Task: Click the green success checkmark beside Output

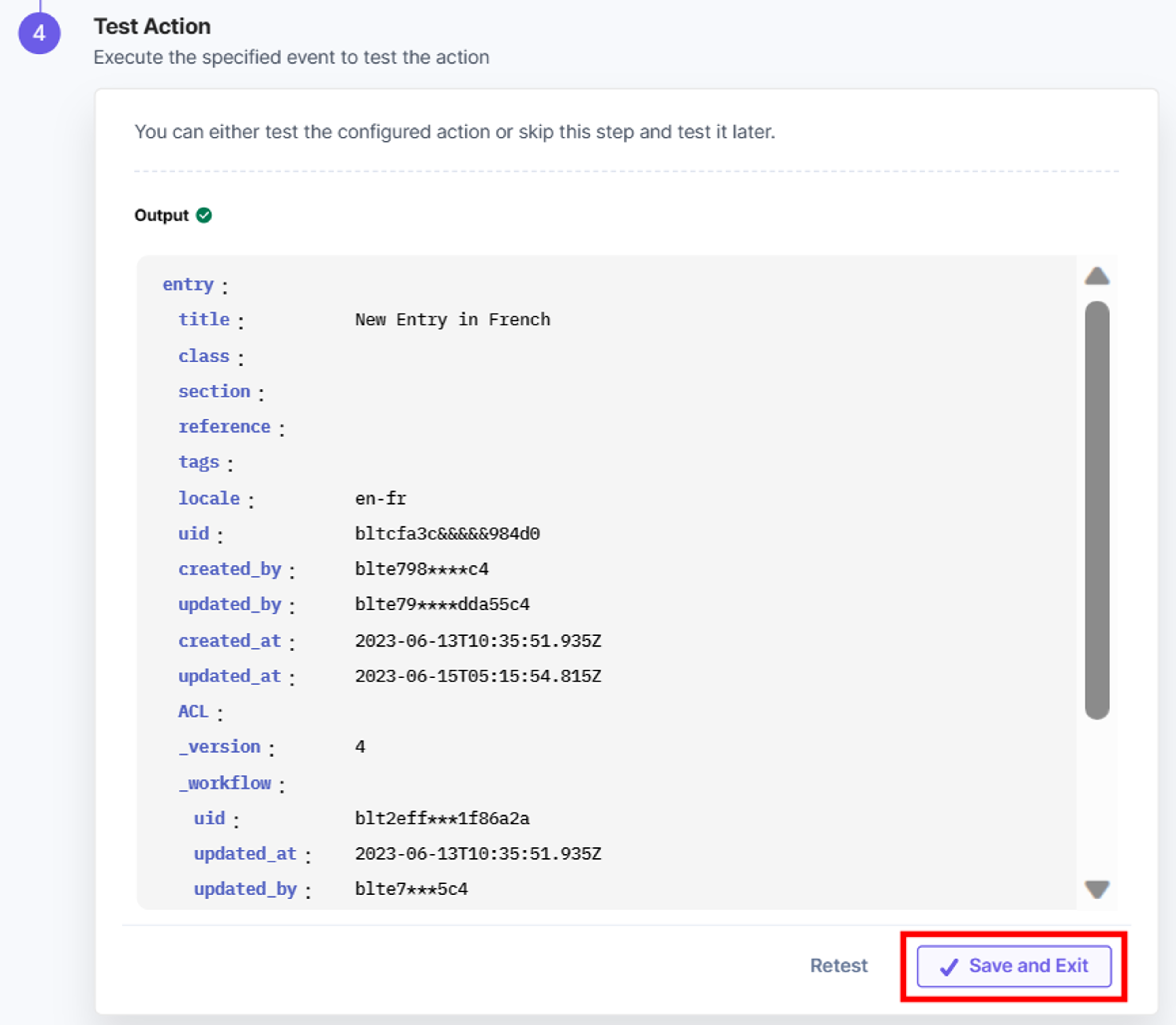Action: (204, 215)
